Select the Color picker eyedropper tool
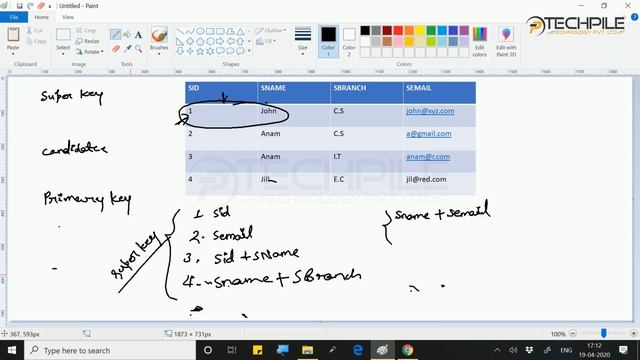This screenshot has width=640, height=360. tap(127, 49)
